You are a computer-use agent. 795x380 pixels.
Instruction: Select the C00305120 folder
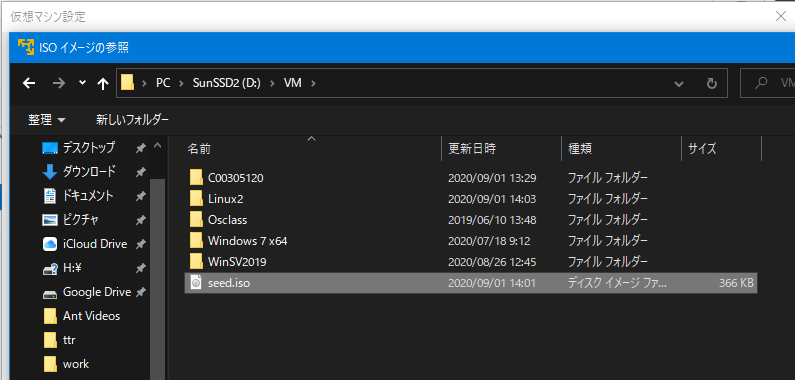click(x=471, y=178)
